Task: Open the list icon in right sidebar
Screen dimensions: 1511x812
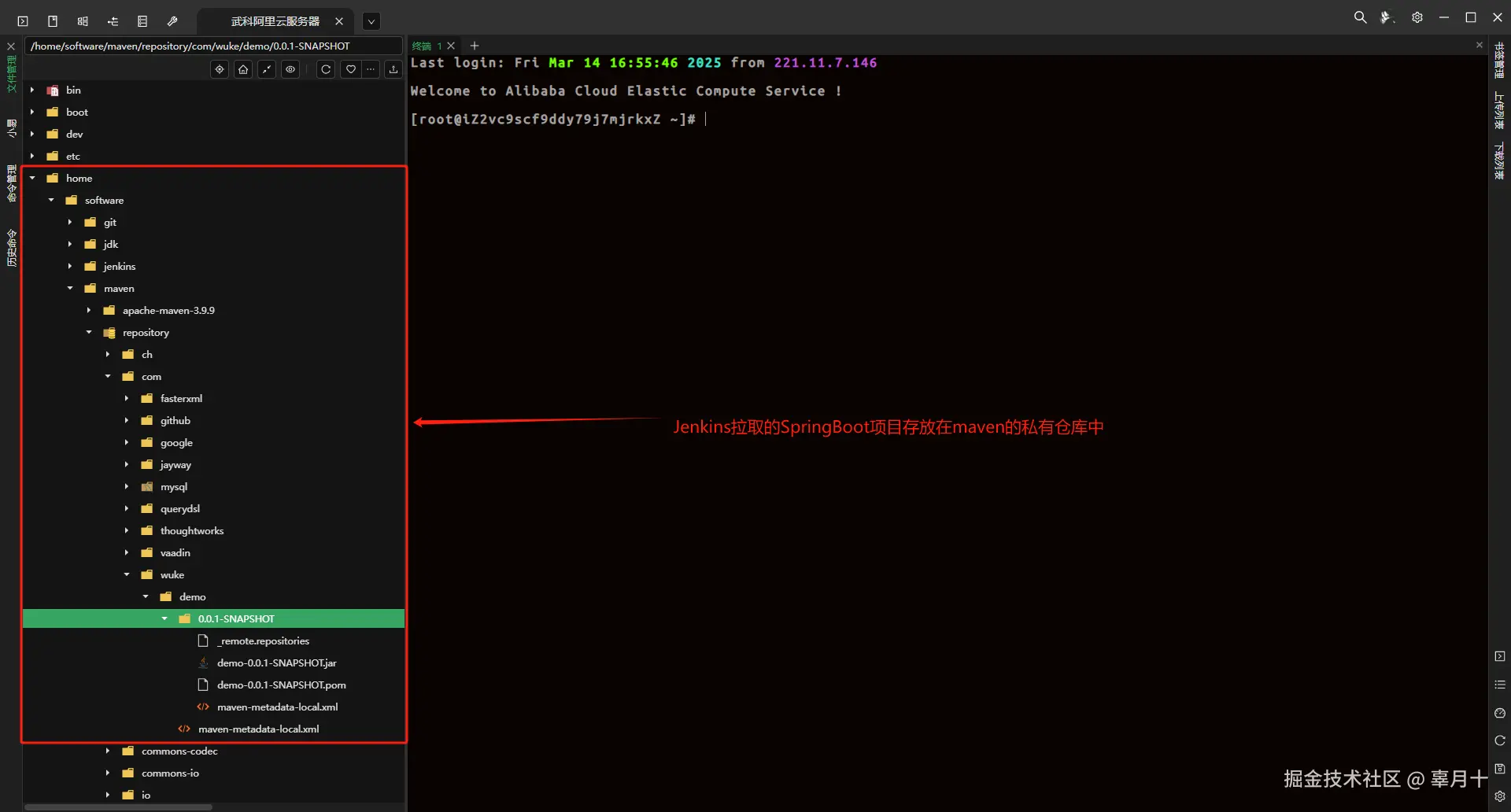Action: (x=1500, y=685)
